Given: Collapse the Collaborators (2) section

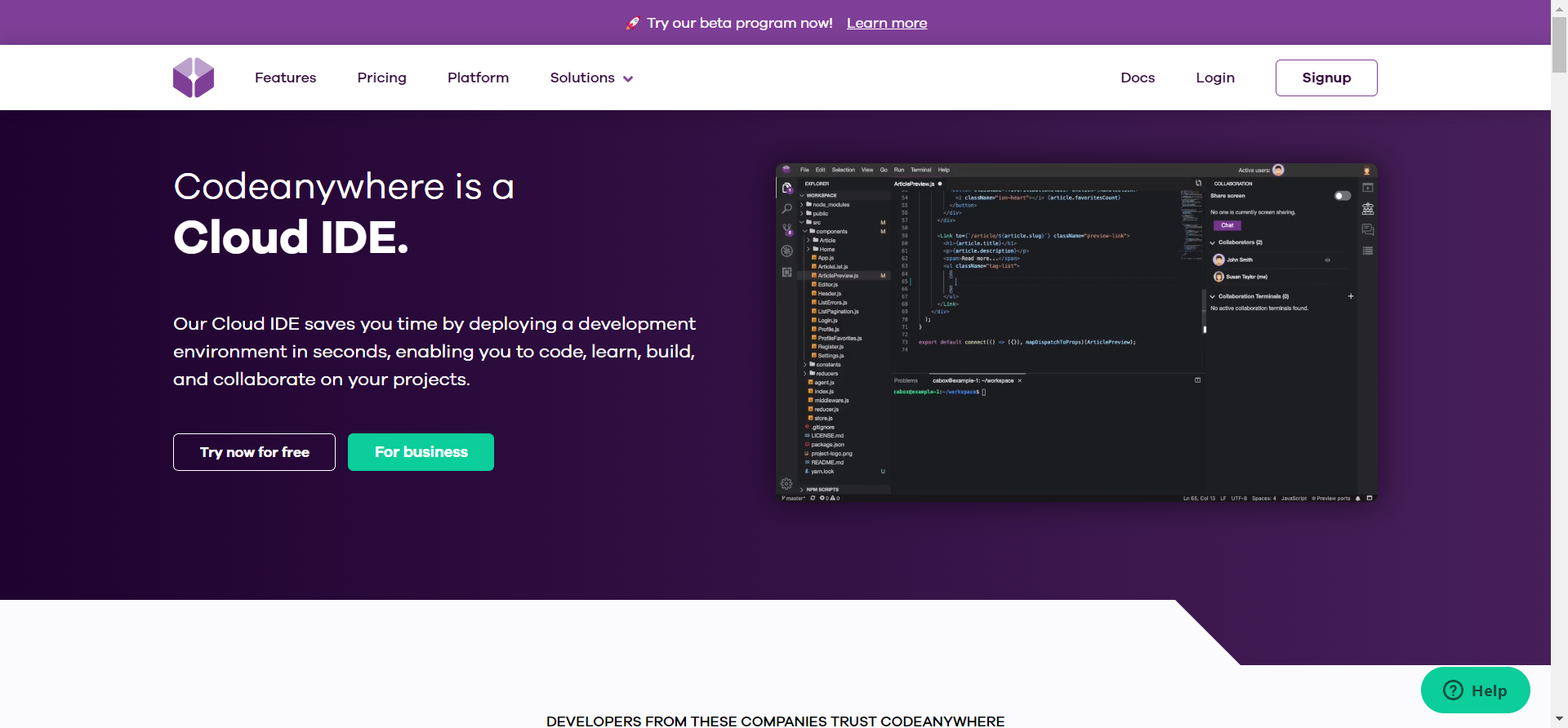Looking at the screenshot, I should (1236, 242).
